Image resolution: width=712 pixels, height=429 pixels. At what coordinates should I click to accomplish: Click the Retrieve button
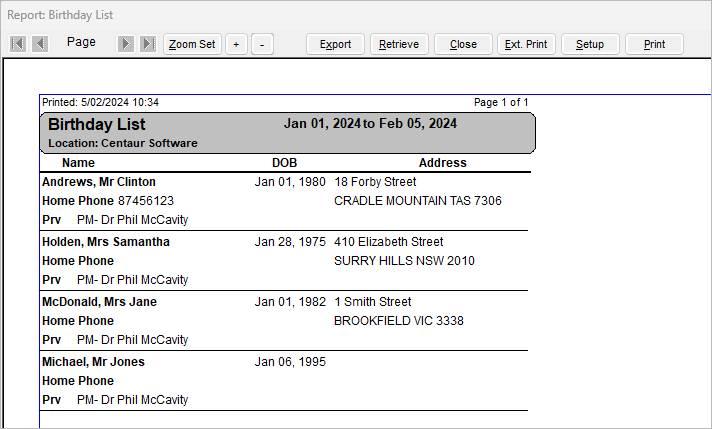pos(399,44)
